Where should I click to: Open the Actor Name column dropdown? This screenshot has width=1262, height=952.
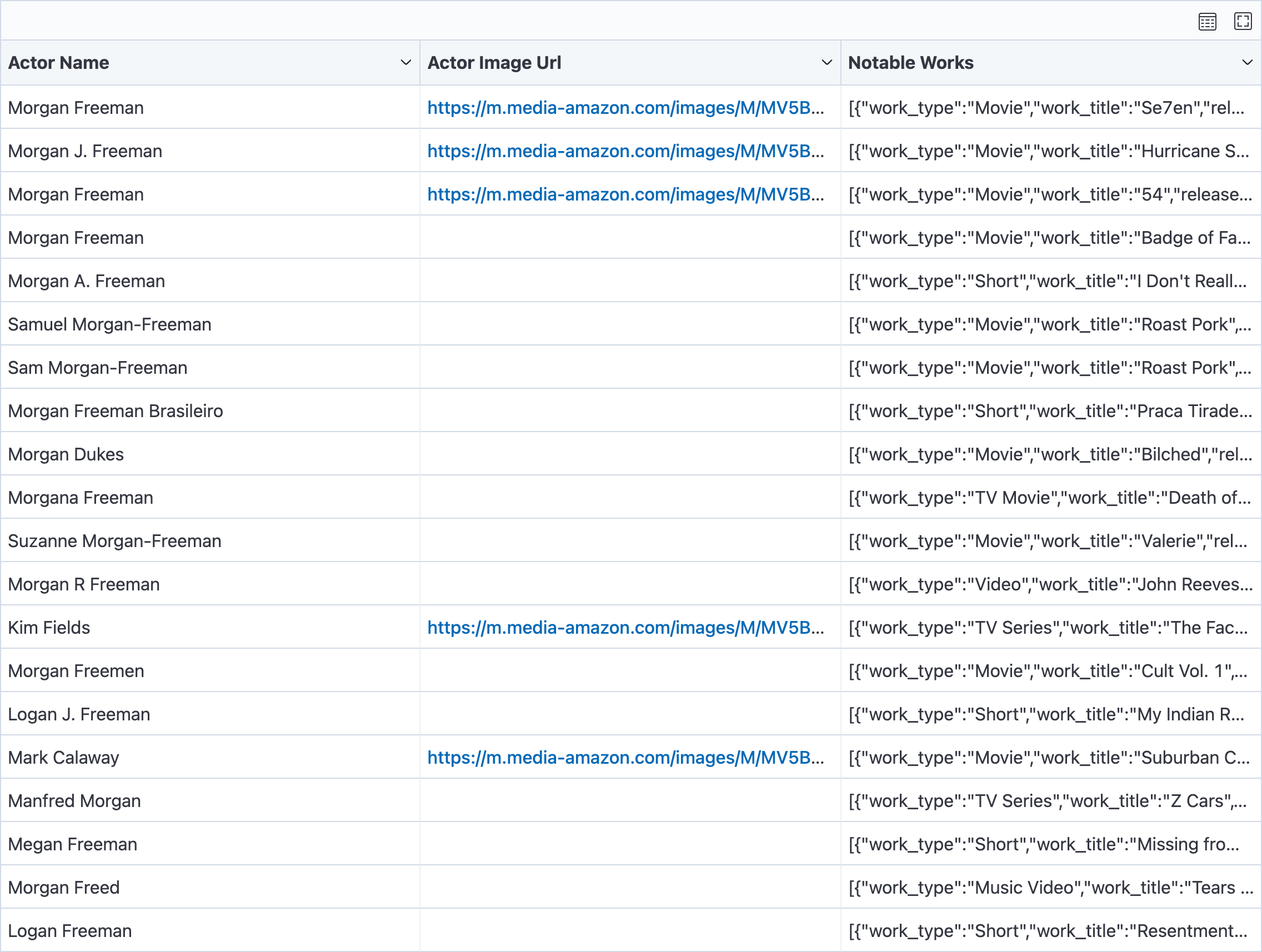click(x=405, y=63)
